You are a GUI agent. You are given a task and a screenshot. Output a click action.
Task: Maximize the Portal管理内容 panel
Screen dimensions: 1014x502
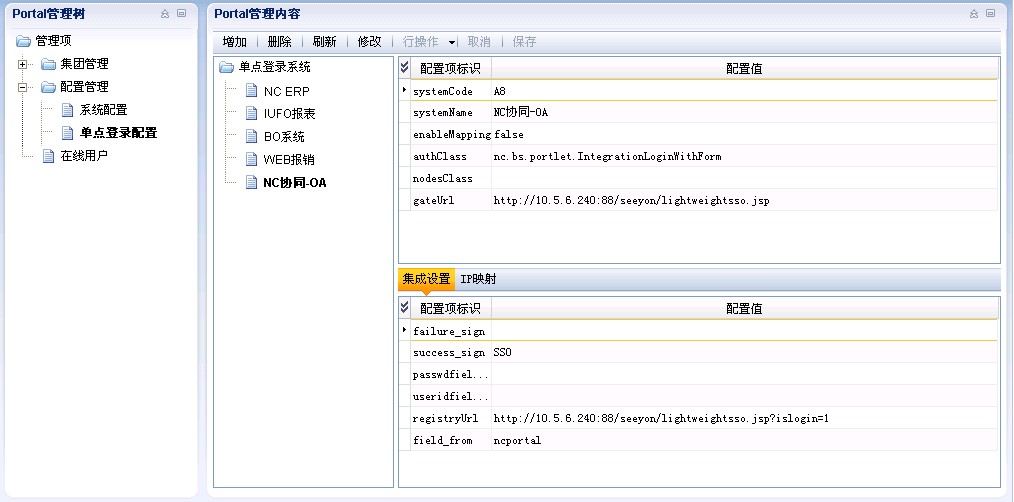(x=991, y=14)
